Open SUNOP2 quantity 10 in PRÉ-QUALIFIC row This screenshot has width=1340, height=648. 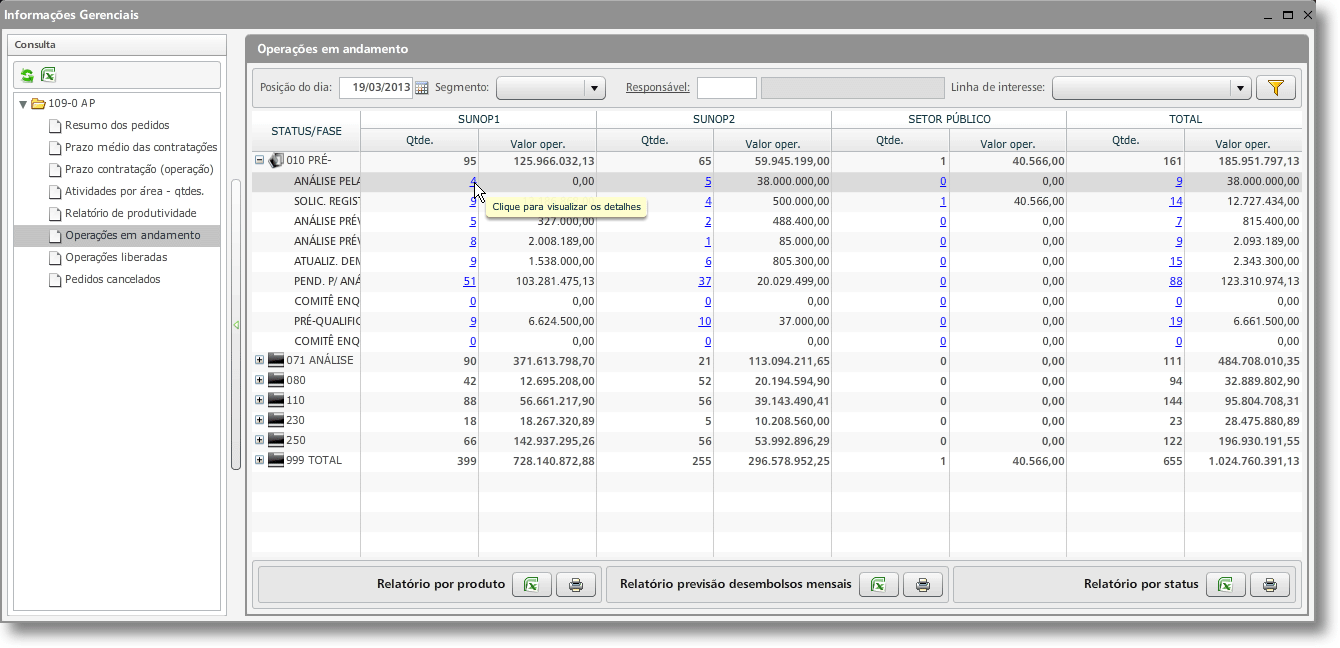click(x=705, y=321)
